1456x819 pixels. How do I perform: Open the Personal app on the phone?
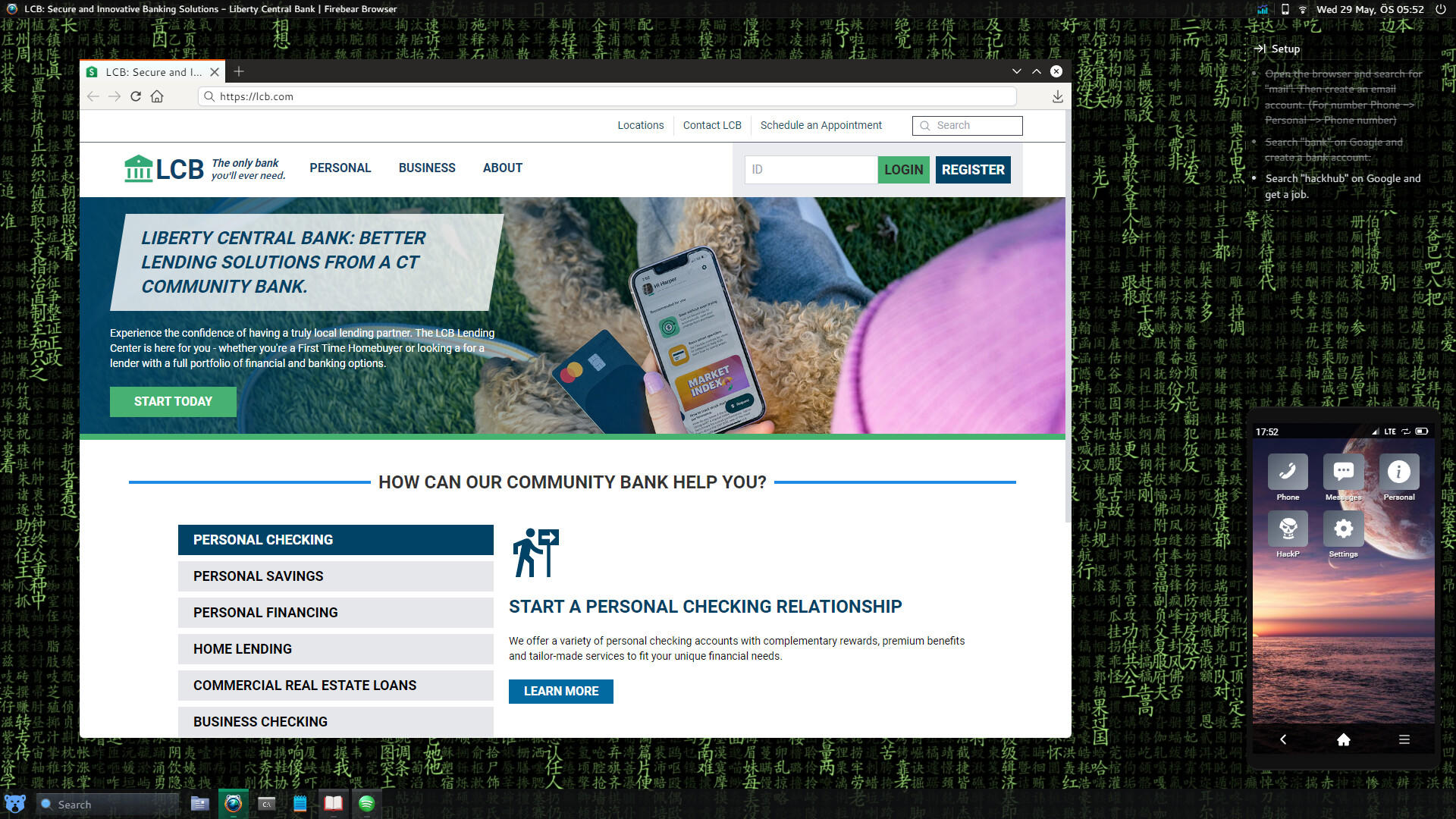[1399, 472]
